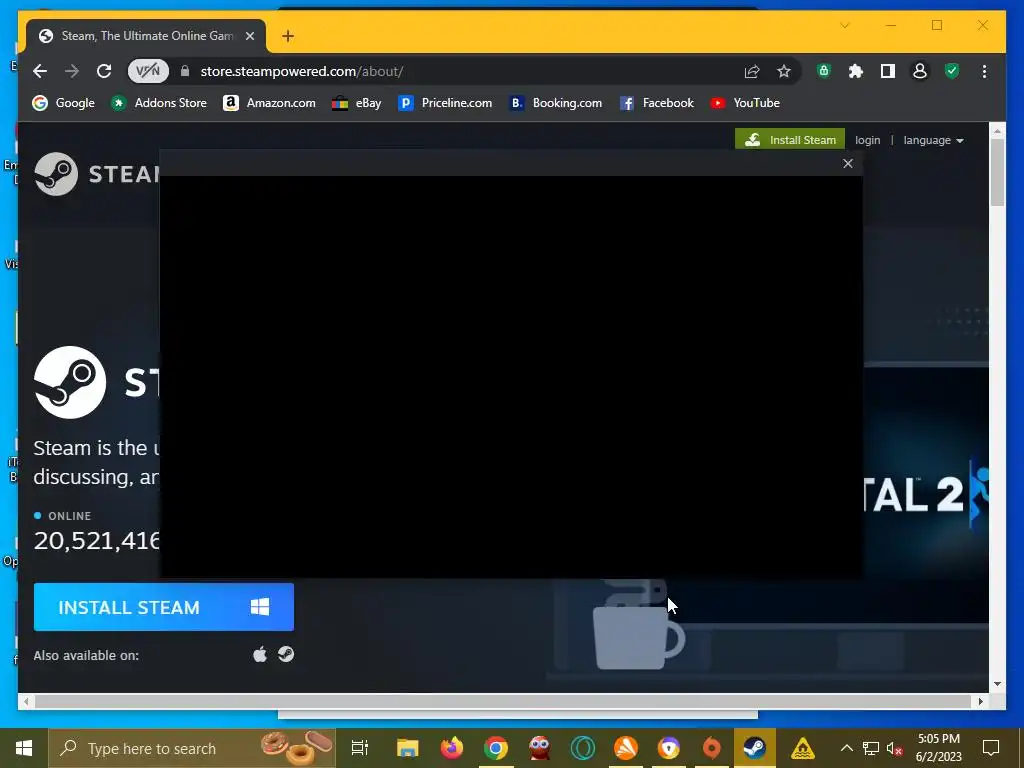Bookmark this page with star icon
1024x768 pixels.
(x=784, y=71)
